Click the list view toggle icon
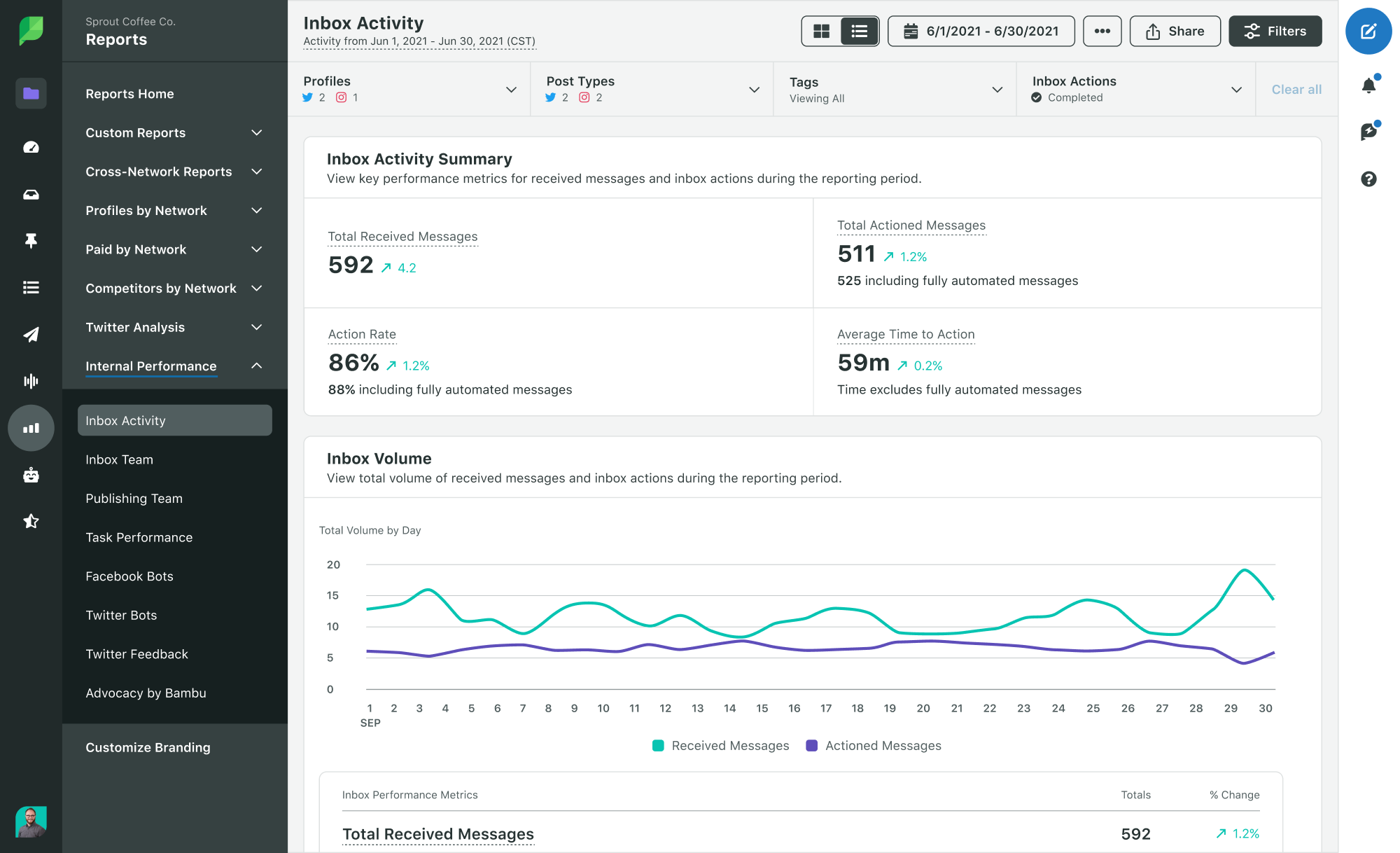The width and height of the screenshot is (1400, 853). [x=857, y=32]
